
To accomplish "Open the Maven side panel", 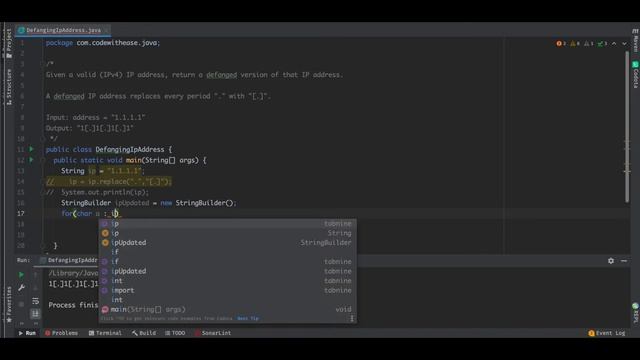I will pos(635,41).
